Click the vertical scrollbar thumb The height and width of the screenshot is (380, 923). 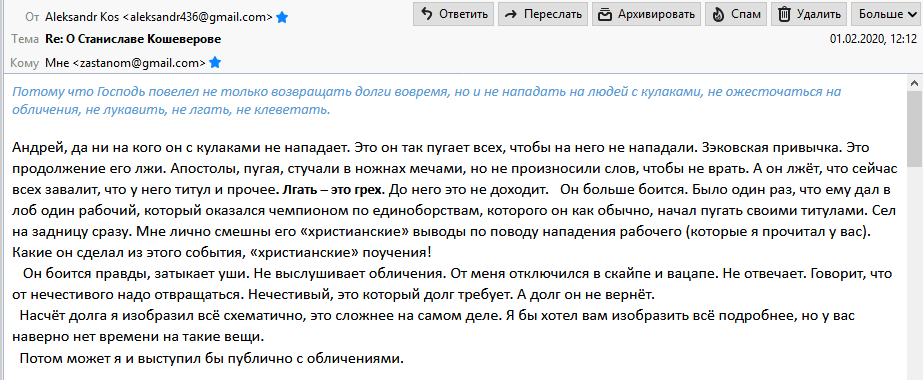point(915,129)
